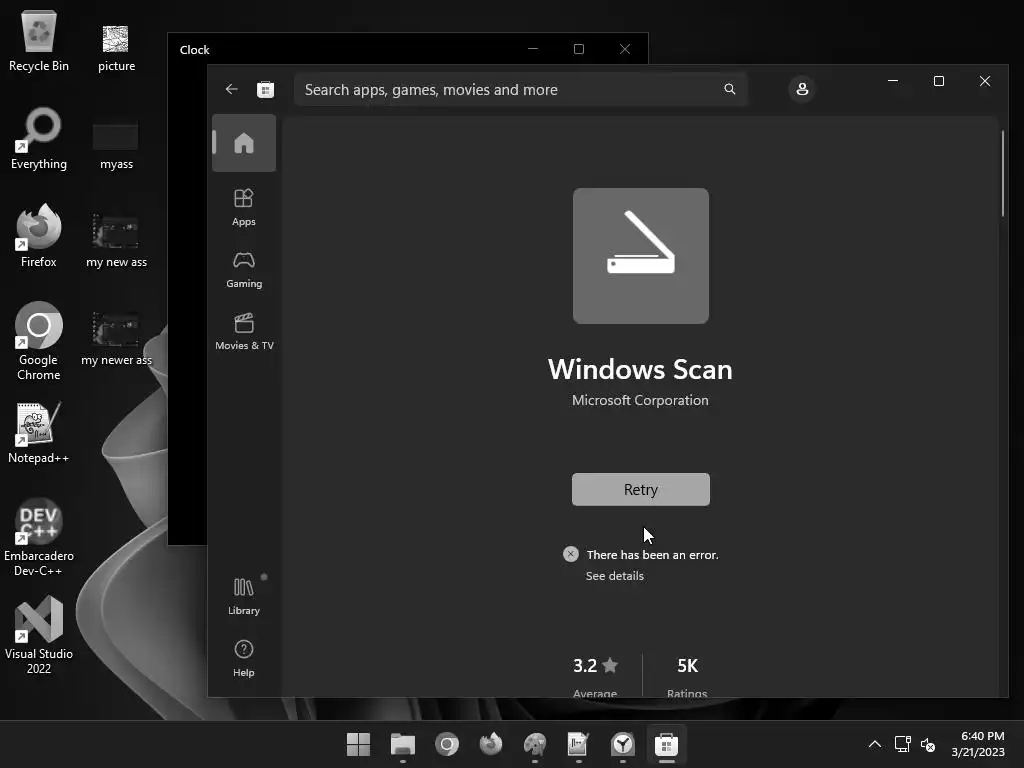Select the Firefox desktop shortcut
This screenshot has height=768, width=1024.
click(39, 236)
